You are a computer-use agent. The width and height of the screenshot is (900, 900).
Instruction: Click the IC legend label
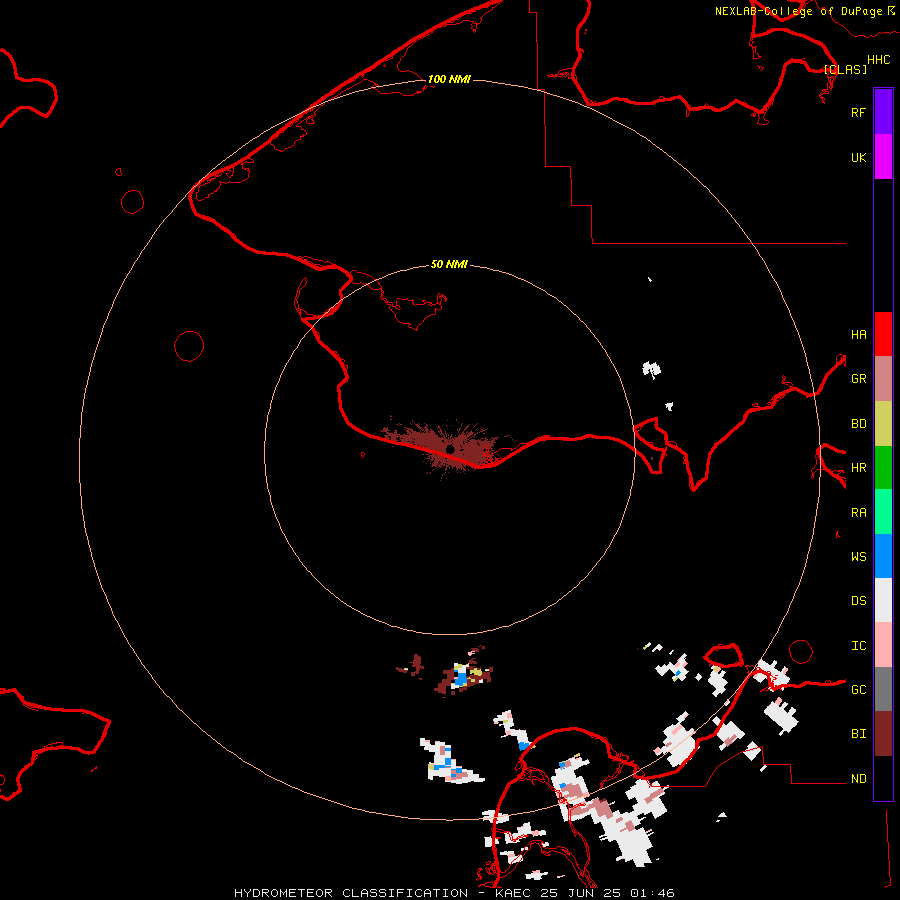point(858,646)
